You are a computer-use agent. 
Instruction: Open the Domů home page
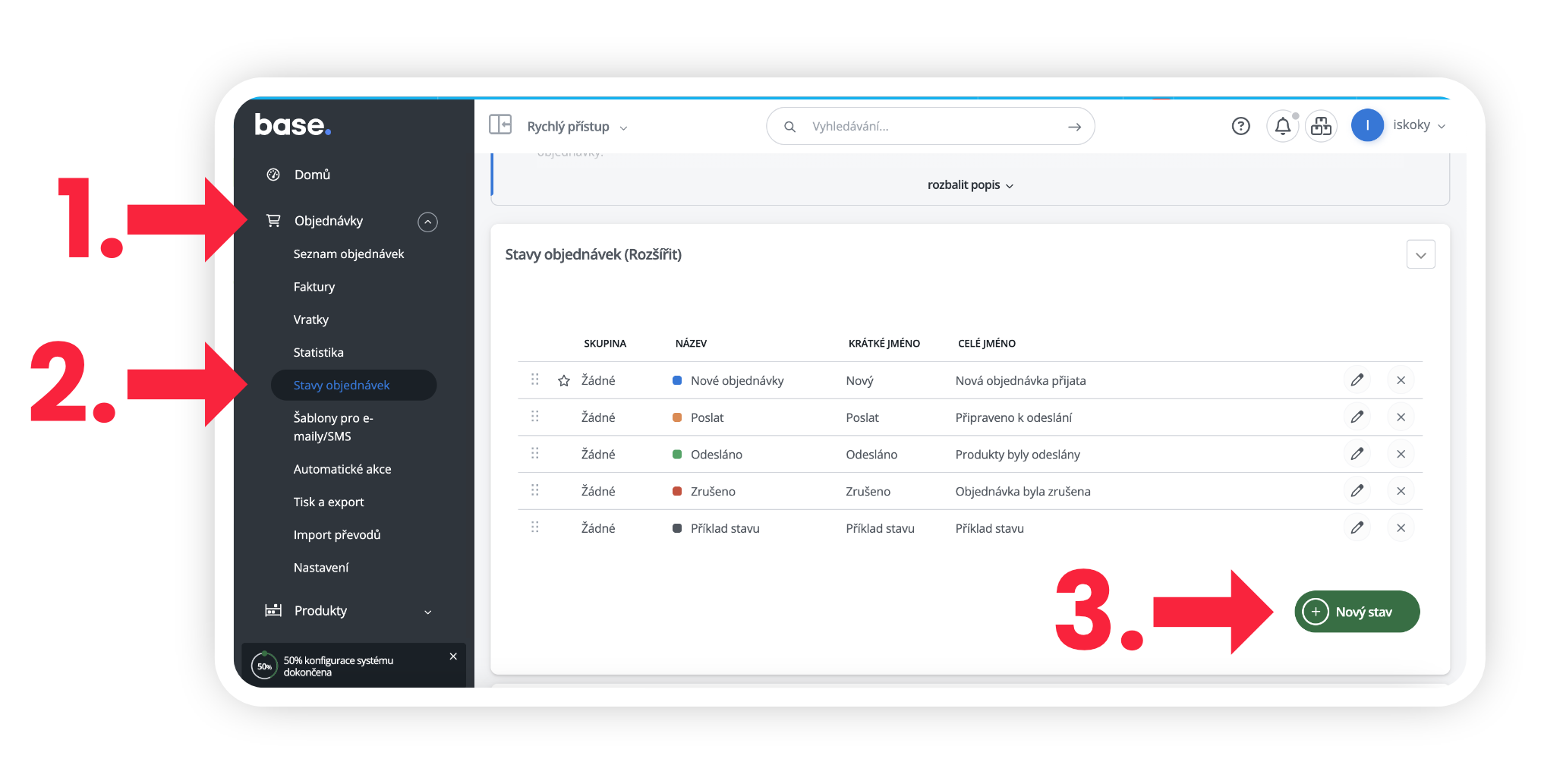[312, 175]
